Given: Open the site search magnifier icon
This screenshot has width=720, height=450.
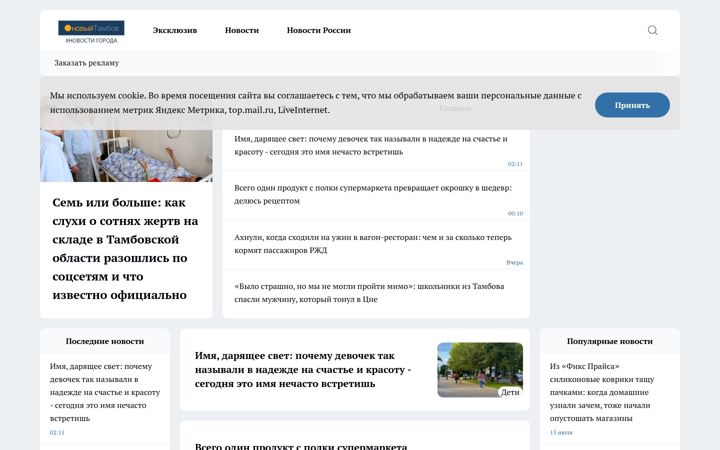Looking at the screenshot, I should [x=652, y=30].
